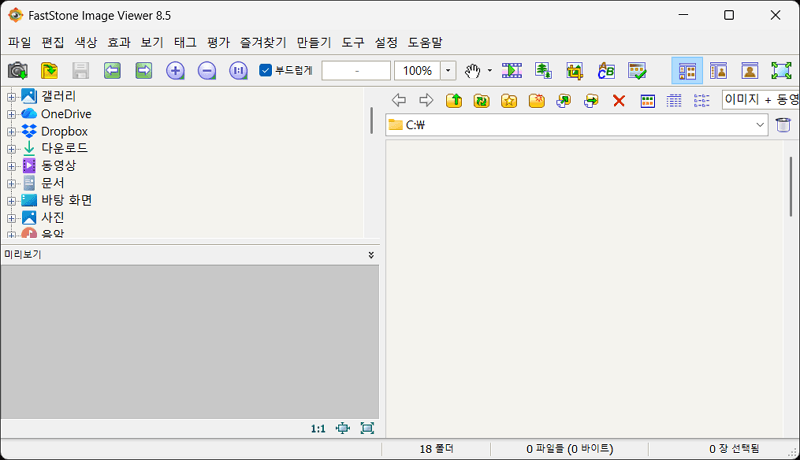The image size is (800, 460).
Task: Open recycle bin icon beside path
Action: click(x=783, y=124)
